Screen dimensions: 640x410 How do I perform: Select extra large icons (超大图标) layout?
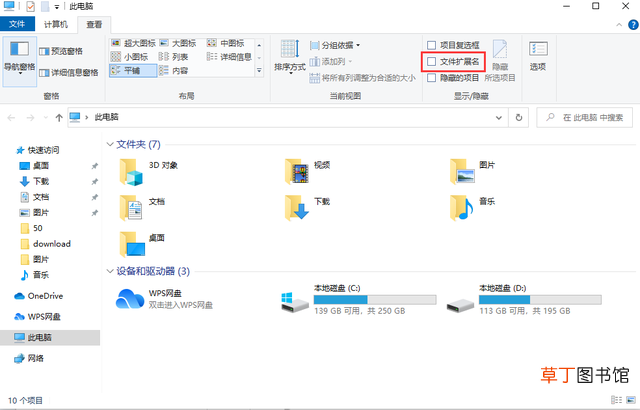tap(133, 43)
